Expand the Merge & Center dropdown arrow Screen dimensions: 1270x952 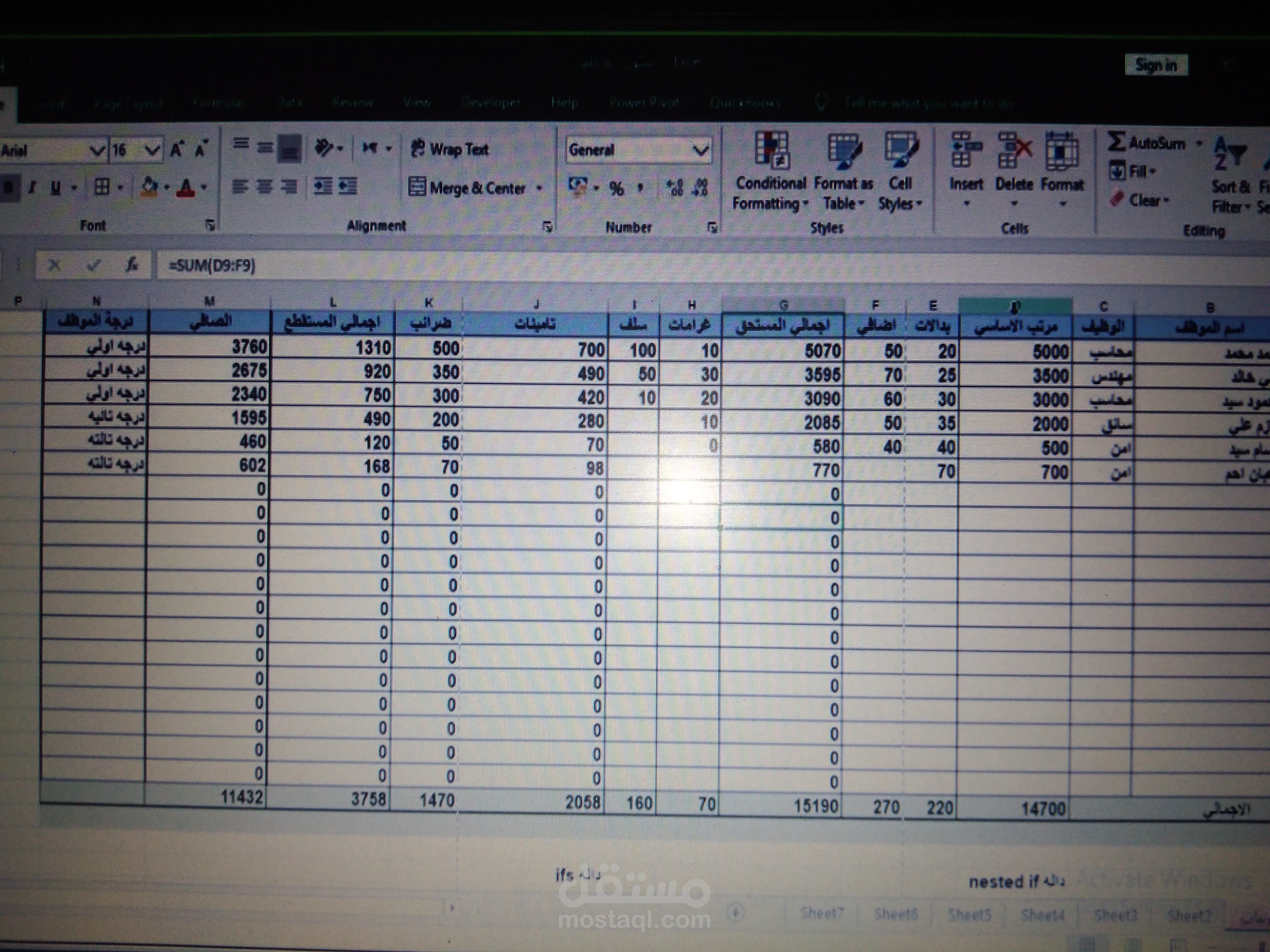click(x=539, y=188)
